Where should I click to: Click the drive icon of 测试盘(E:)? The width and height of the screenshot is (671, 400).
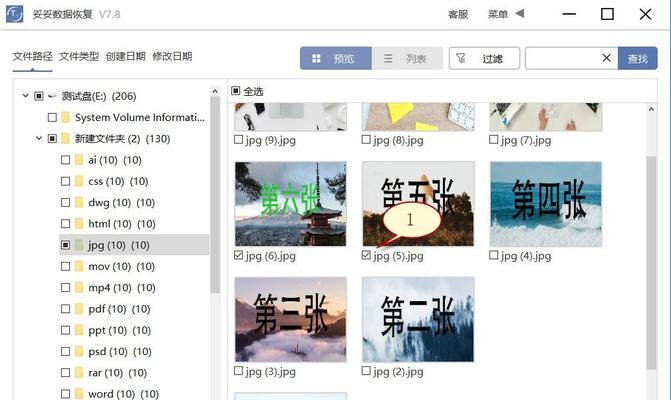click(x=52, y=96)
